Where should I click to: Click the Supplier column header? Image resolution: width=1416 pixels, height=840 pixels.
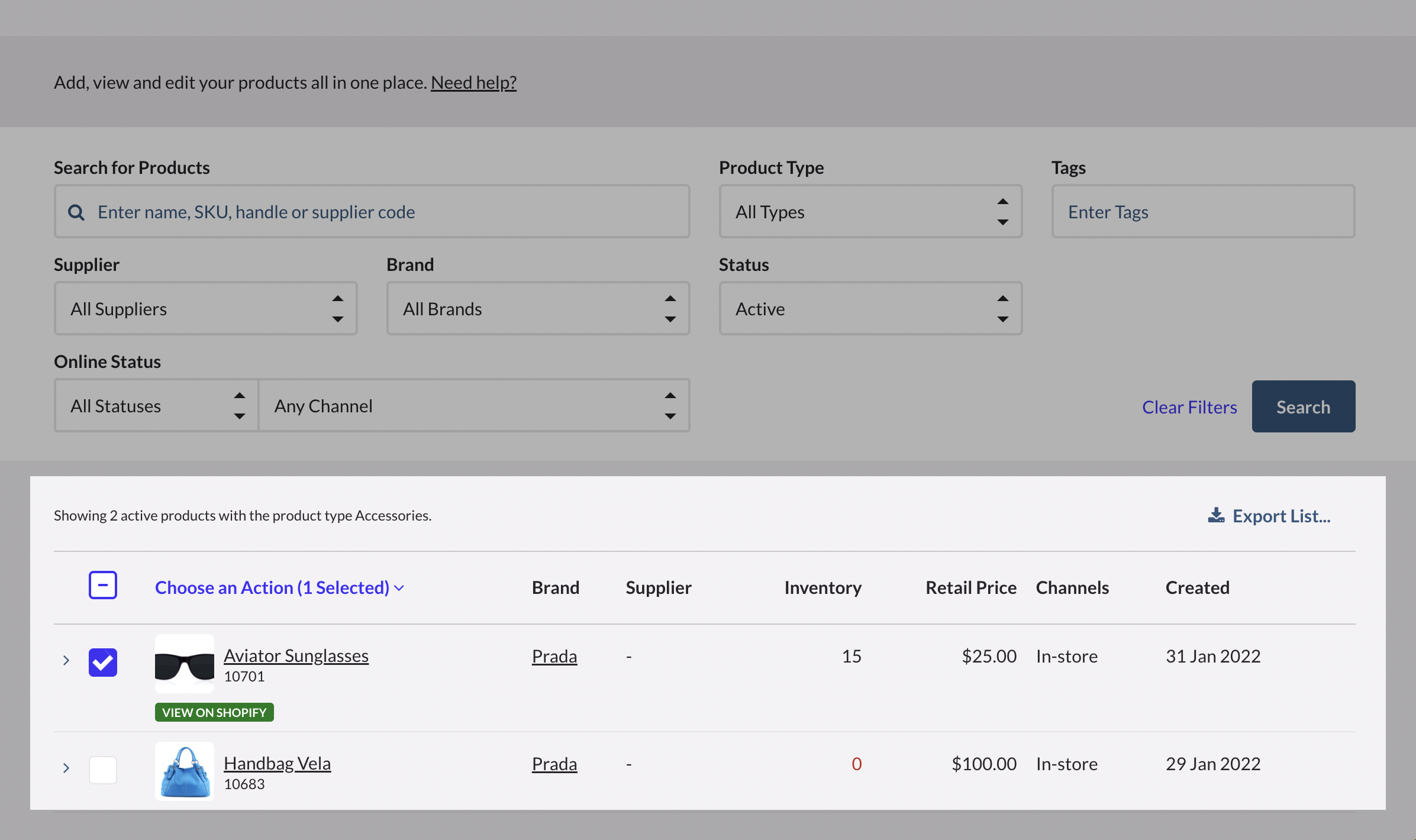click(659, 587)
